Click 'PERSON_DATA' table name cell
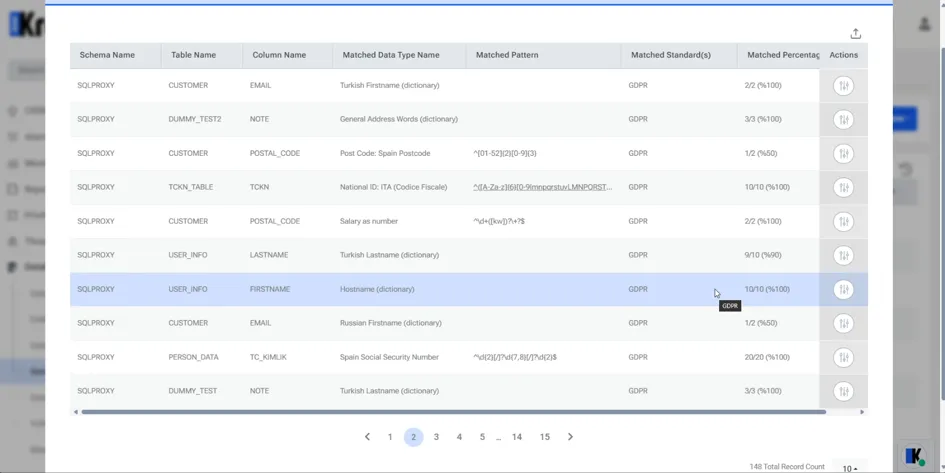Screen dimensions: 945x473 pos(193,357)
